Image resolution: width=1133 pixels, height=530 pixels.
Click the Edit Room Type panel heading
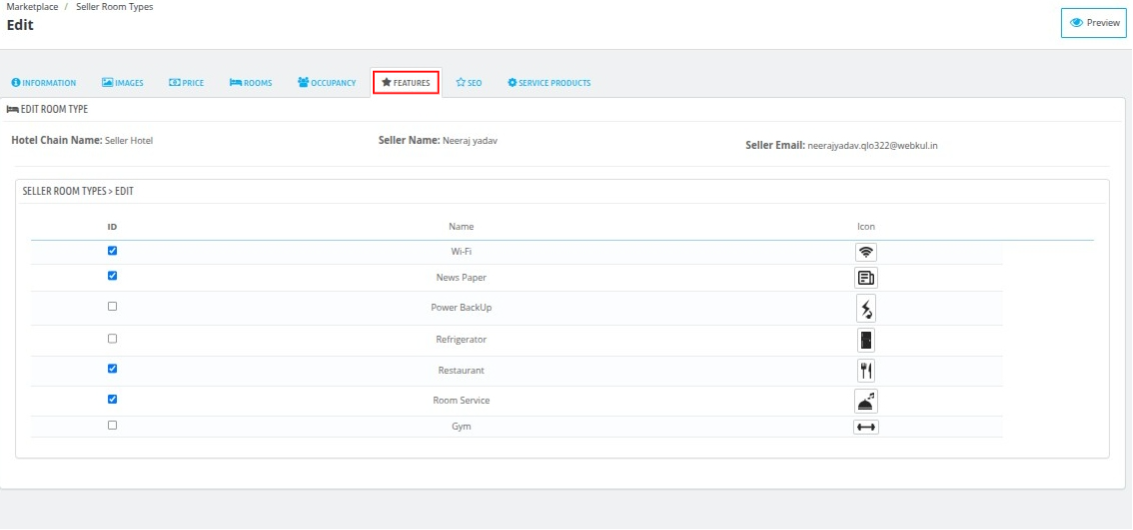click(48, 109)
